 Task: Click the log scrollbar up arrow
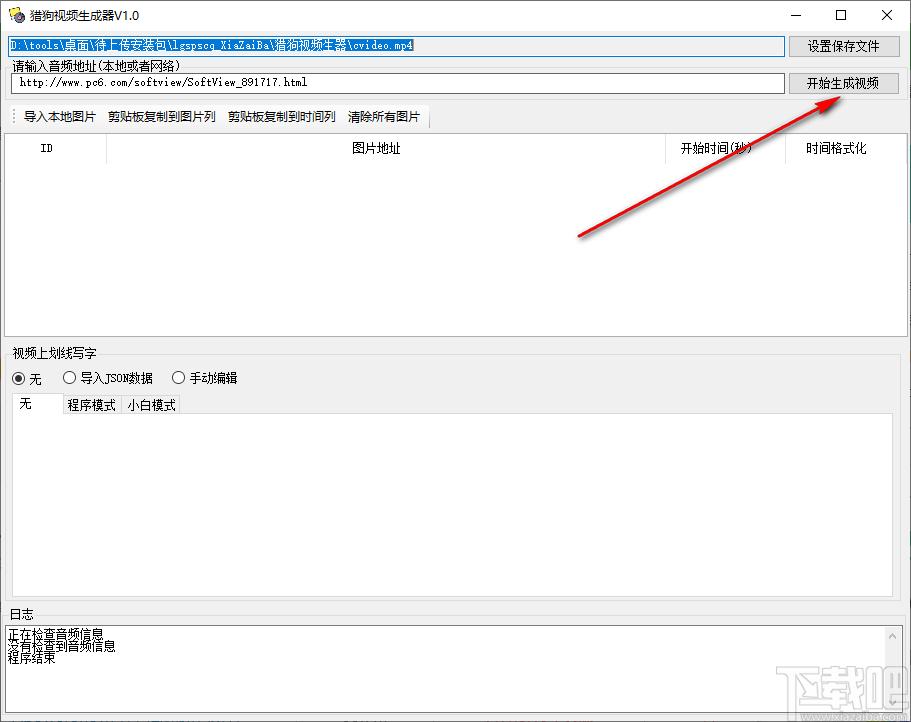pos(893,637)
